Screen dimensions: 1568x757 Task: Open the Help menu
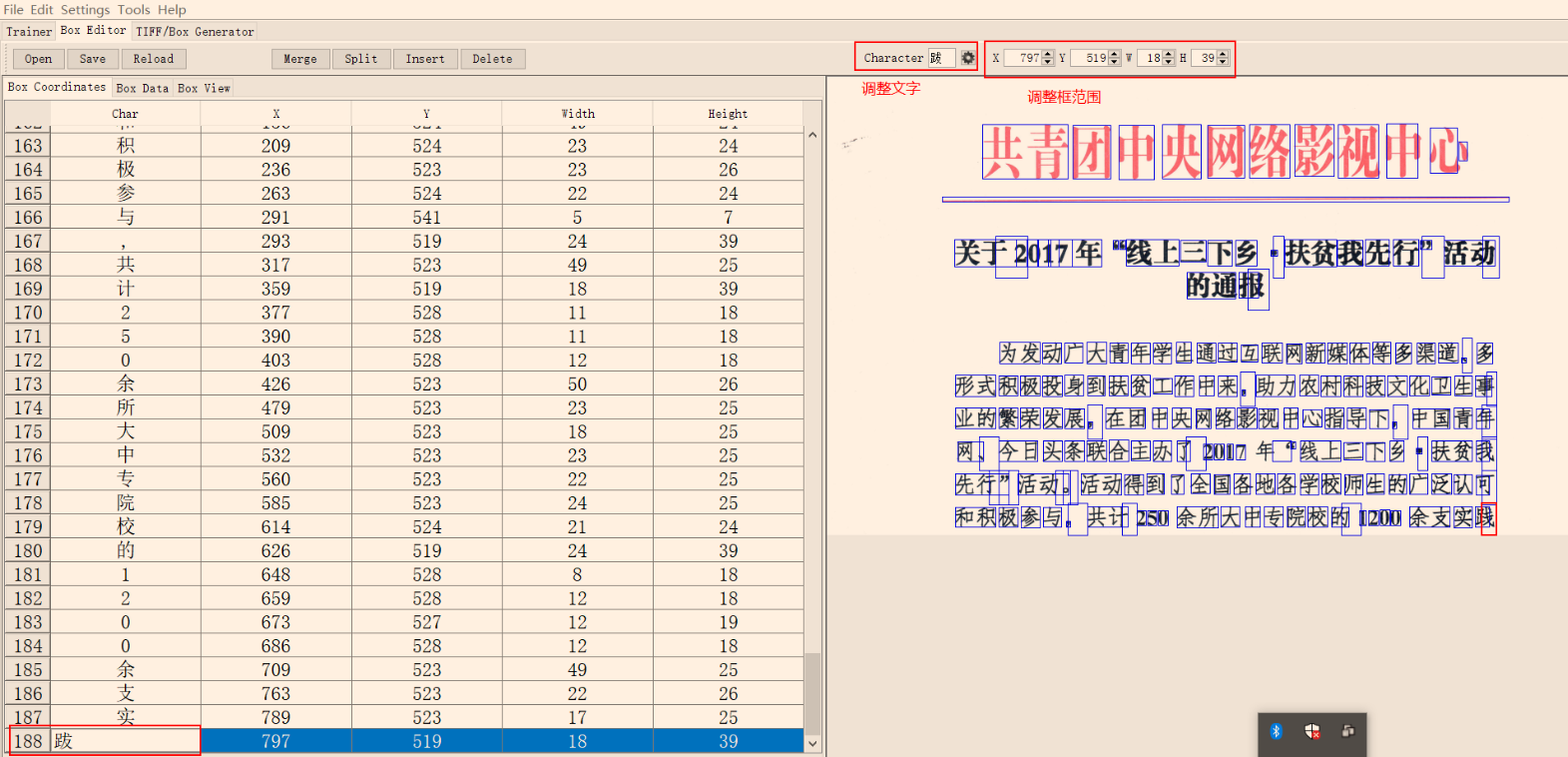(x=172, y=9)
